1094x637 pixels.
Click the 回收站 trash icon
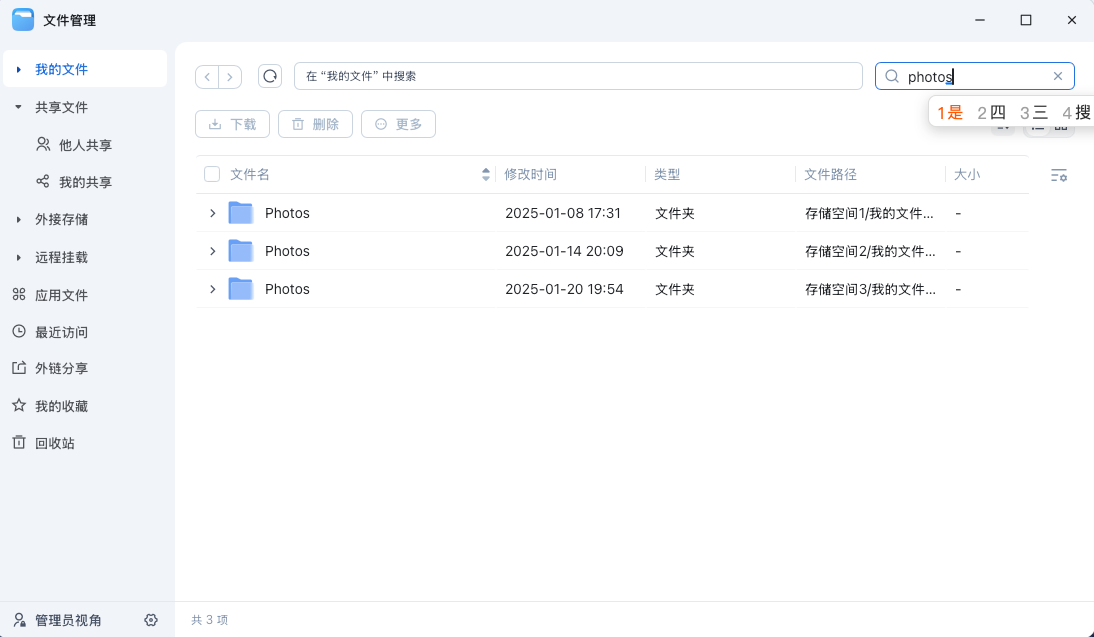coord(19,442)
